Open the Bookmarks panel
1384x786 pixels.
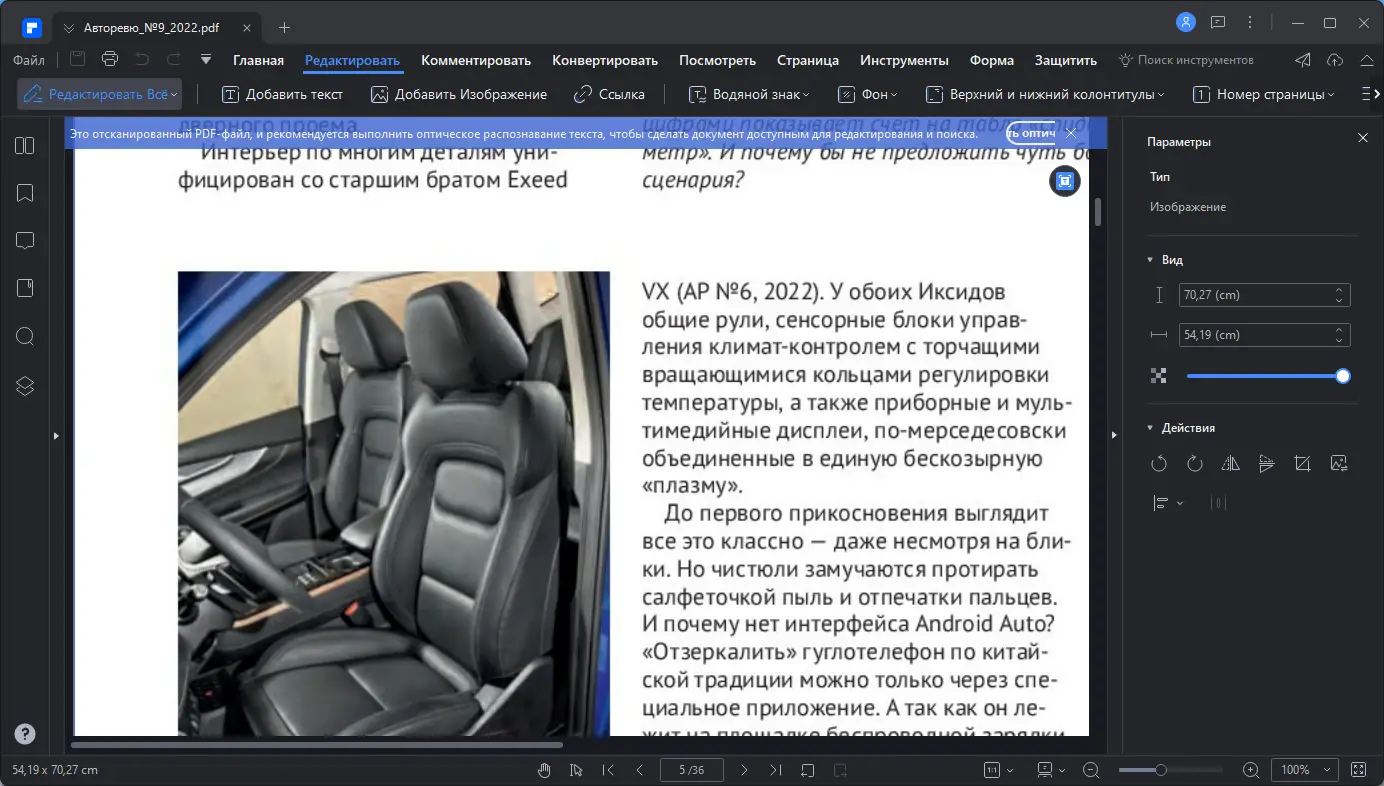[24, 193]
